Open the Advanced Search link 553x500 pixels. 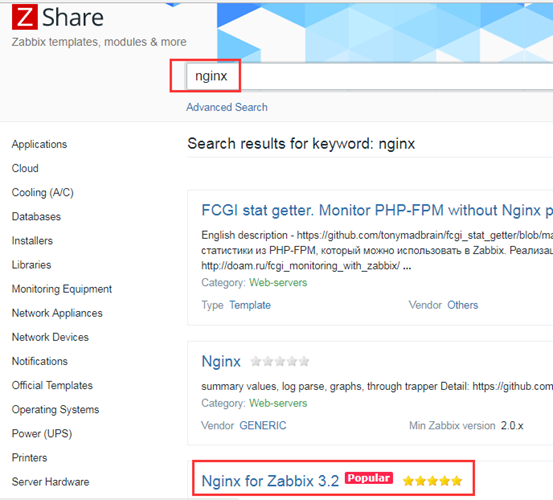227,107
